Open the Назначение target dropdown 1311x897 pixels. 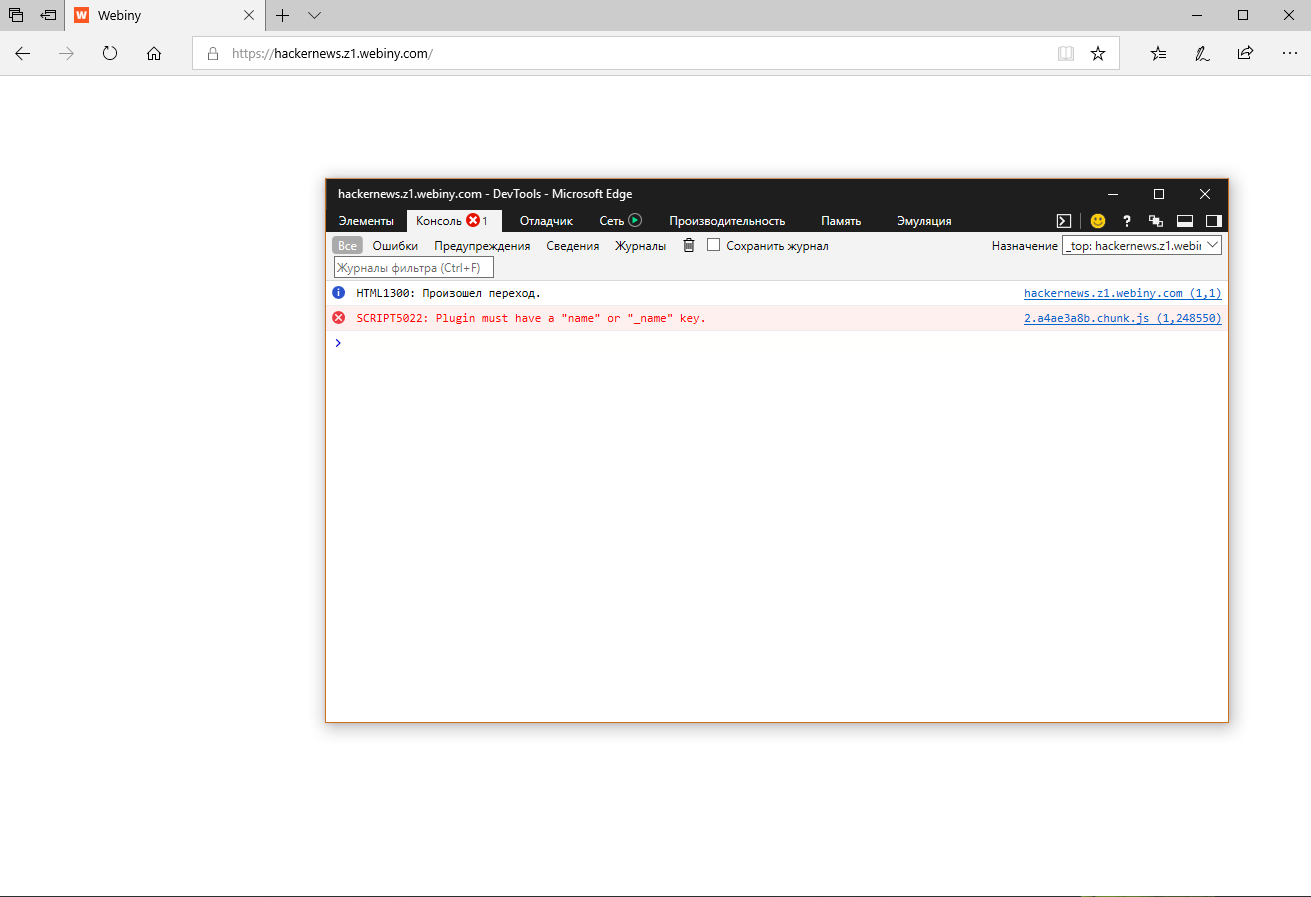(1213, 245)
